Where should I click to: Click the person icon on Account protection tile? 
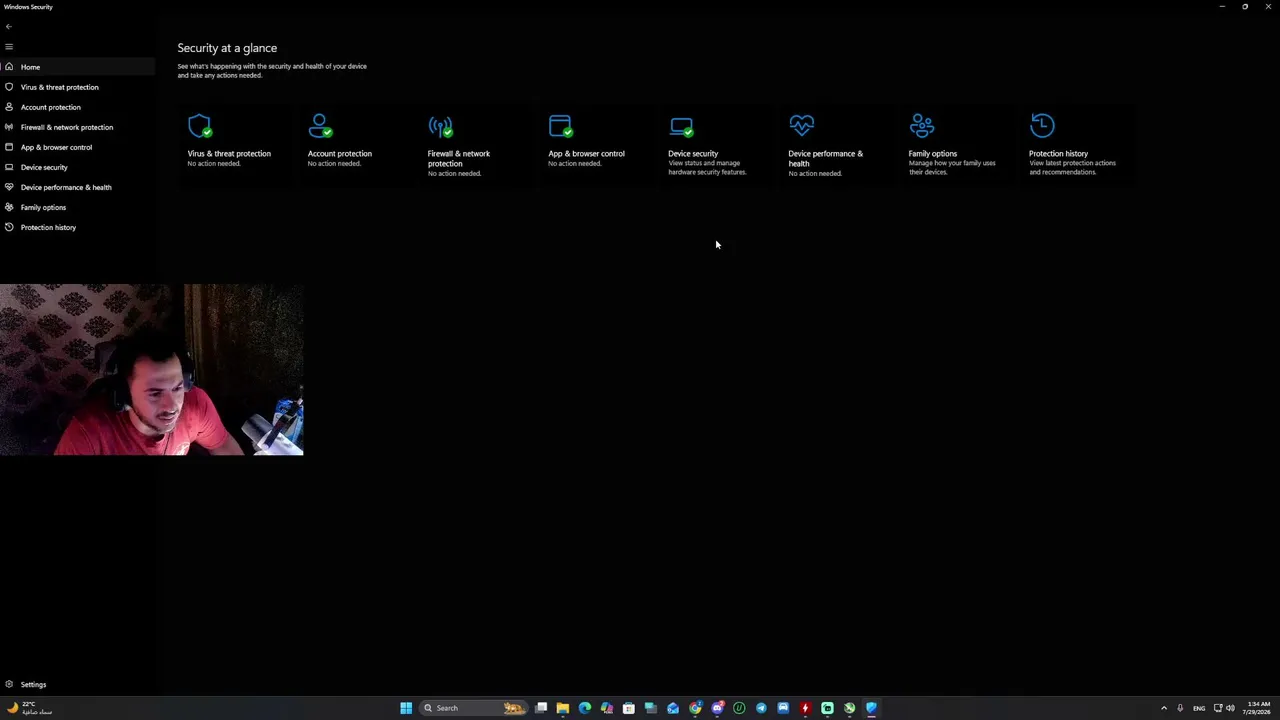click(320, 126)
